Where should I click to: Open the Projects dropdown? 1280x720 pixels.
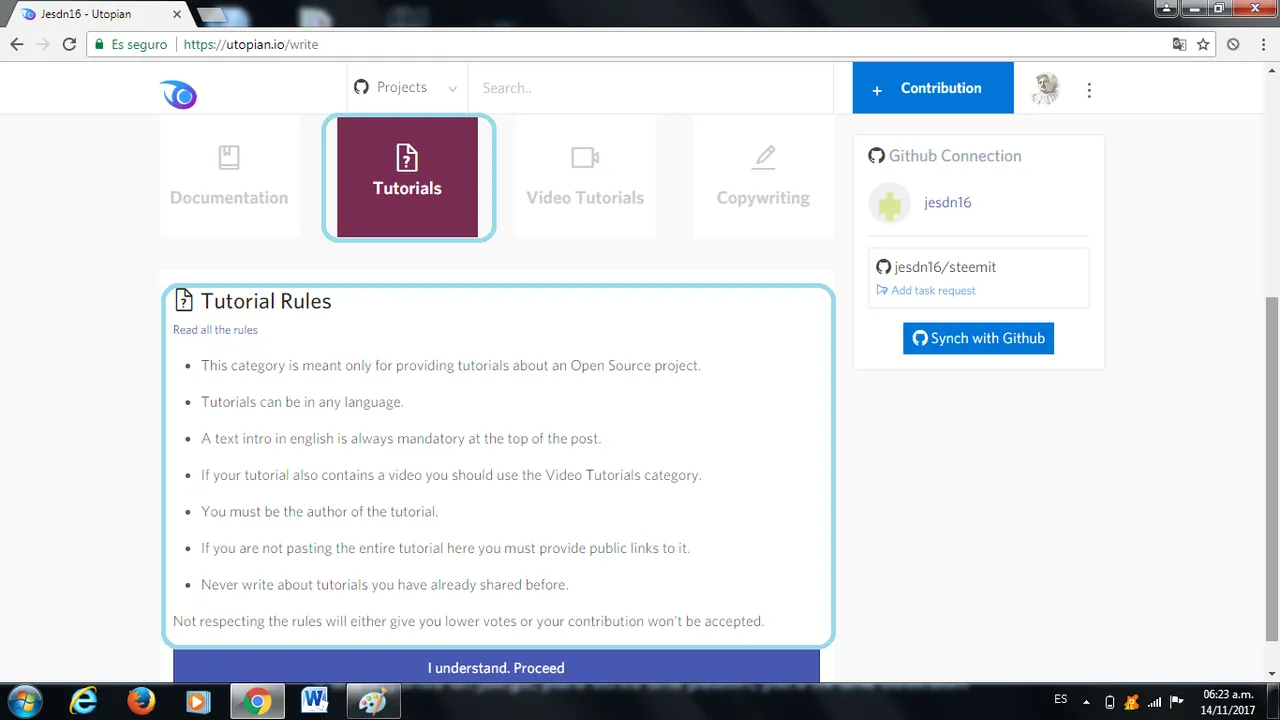click(405, 88)
